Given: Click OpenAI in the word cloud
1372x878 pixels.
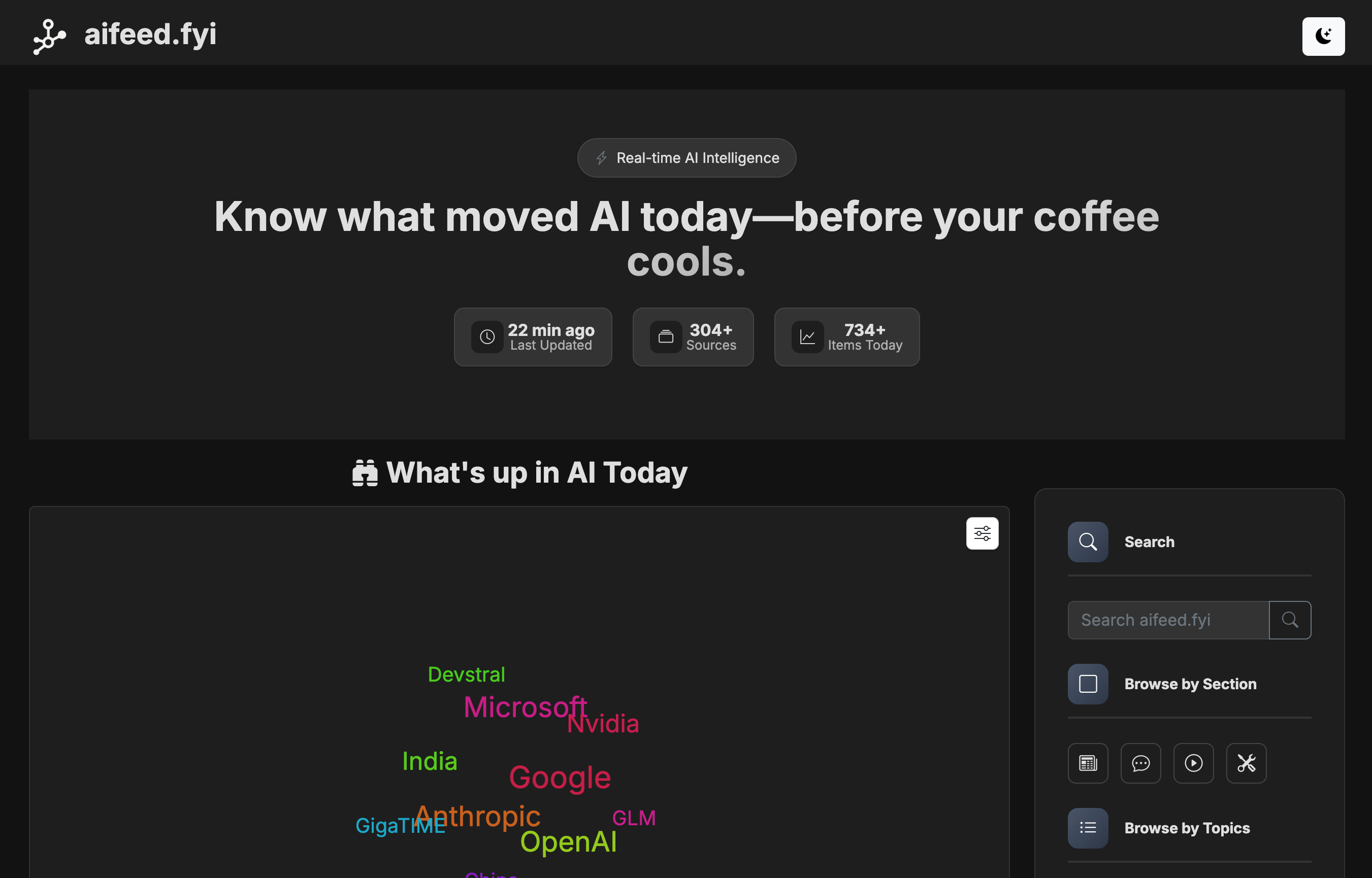Looking at the screenshot, I should tap(568, 841).
